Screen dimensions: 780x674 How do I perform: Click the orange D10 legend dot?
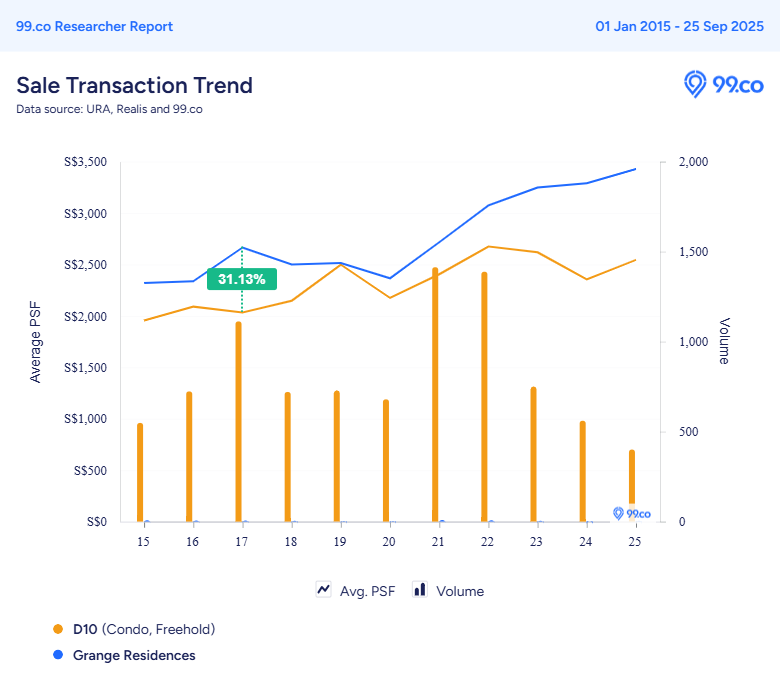[57, 629]
